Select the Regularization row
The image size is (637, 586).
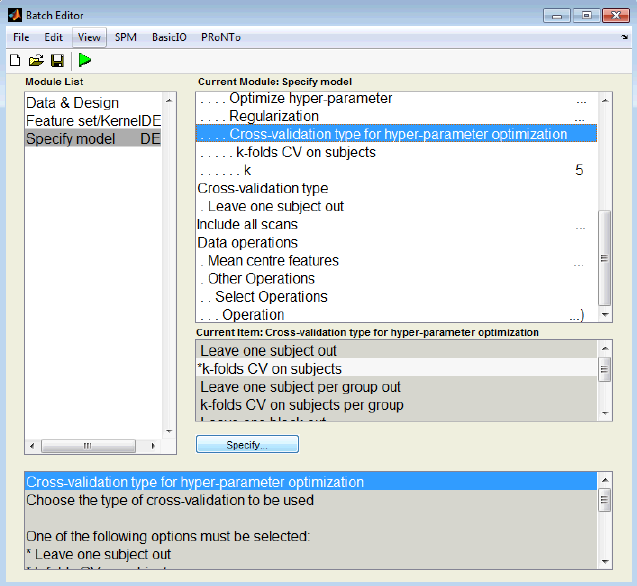coord(396,116)
